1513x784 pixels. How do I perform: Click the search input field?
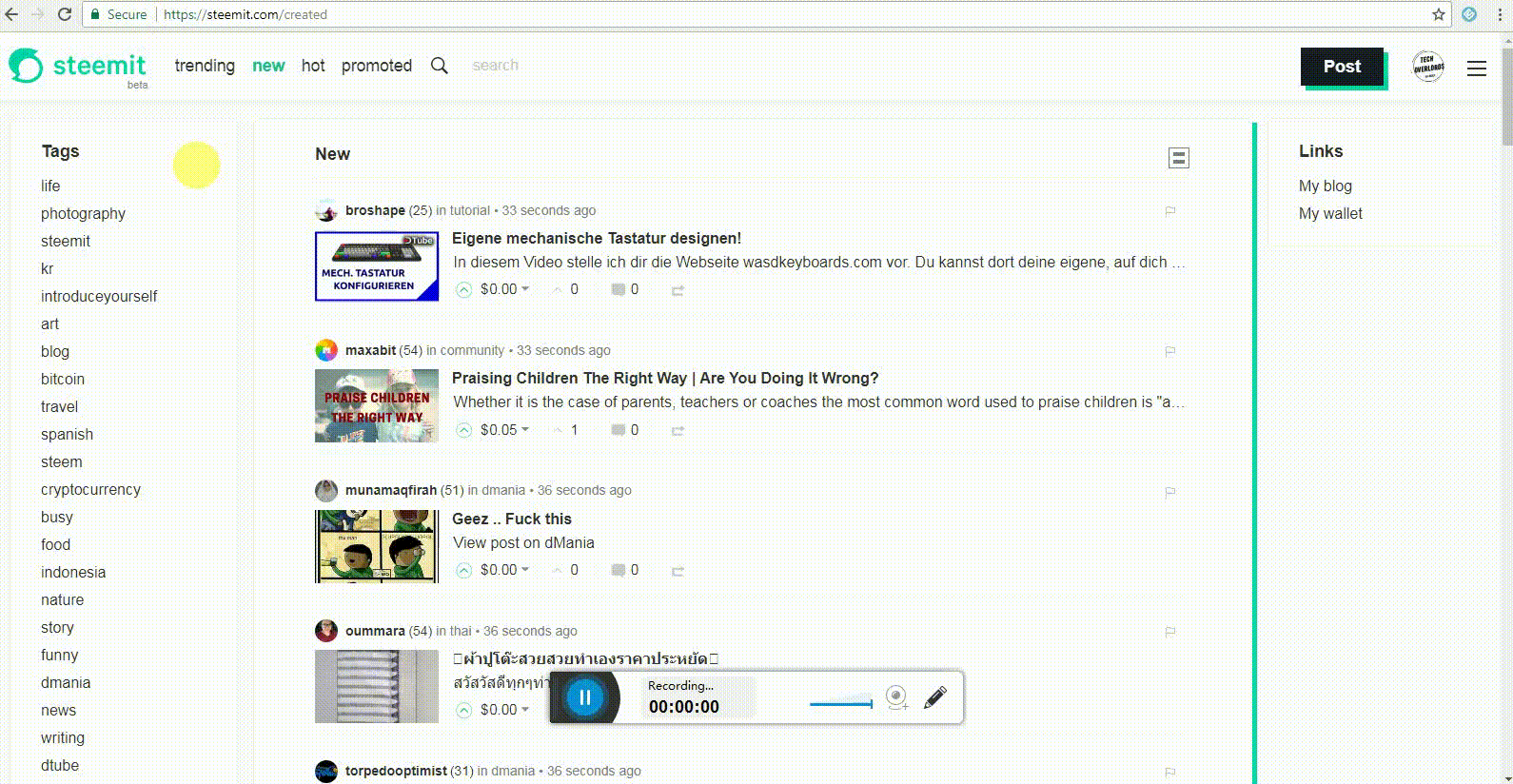[x=496, y=66]
